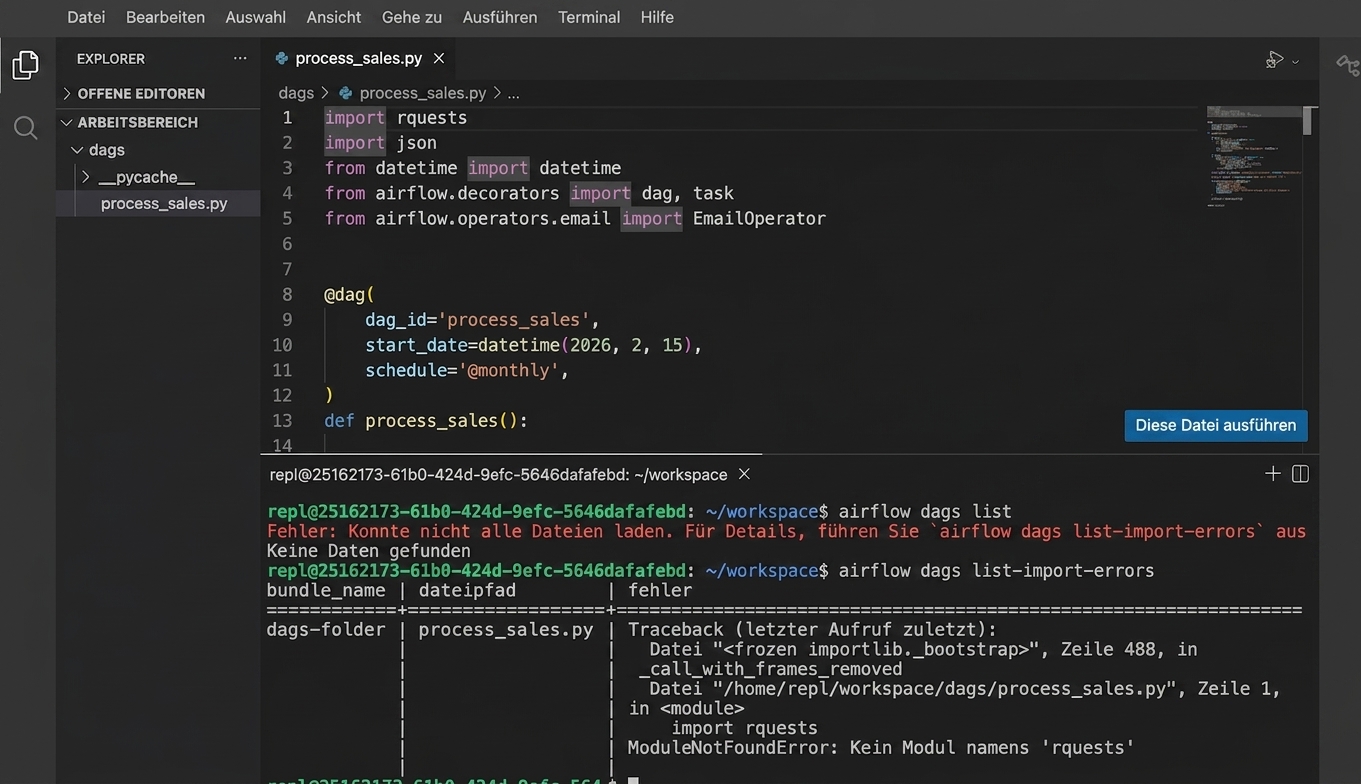Click 'dateipfad' column header in terminal

[x=467, y=590]
